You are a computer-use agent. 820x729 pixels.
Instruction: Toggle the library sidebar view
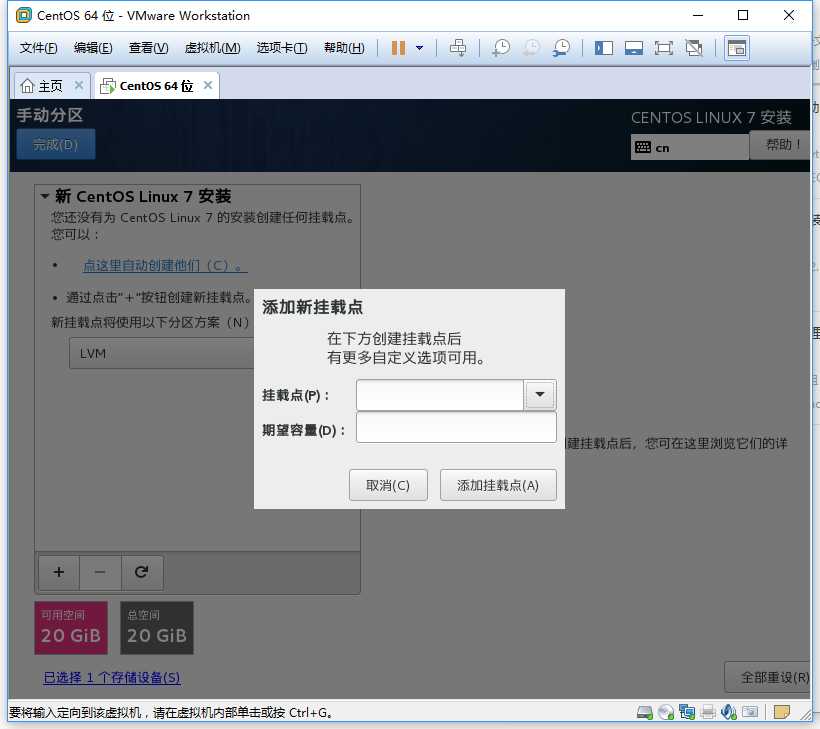603,49
